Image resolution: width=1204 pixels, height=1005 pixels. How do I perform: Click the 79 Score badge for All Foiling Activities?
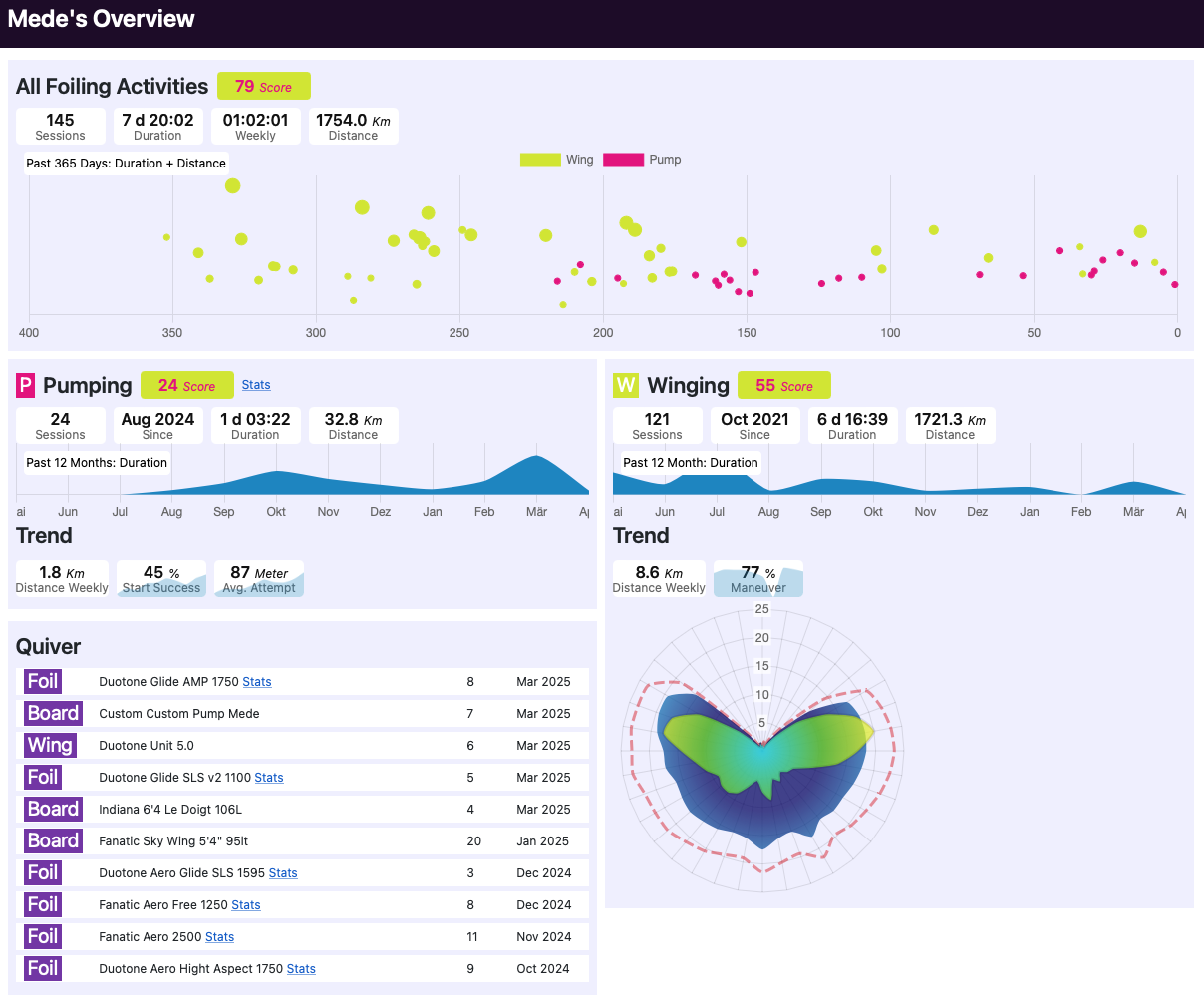coord(264,87)
